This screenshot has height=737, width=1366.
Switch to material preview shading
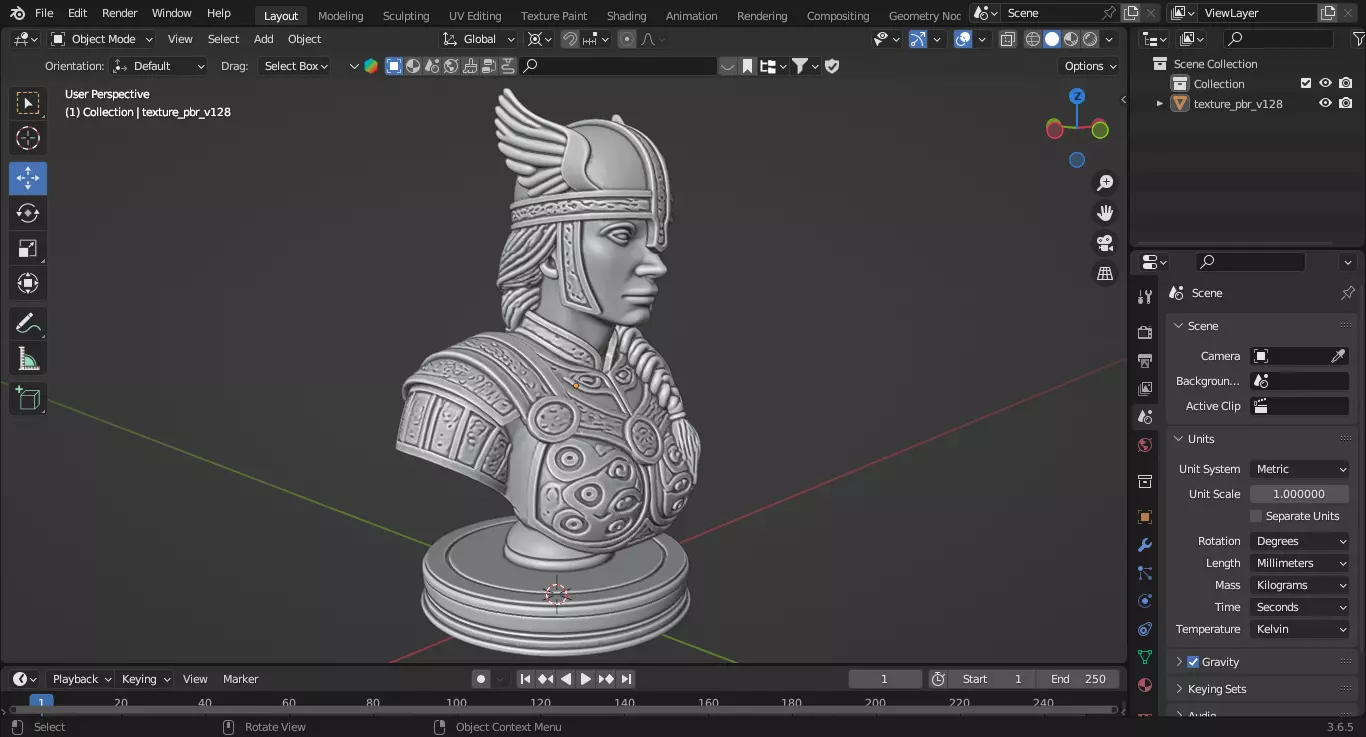tap(1071, 39)
